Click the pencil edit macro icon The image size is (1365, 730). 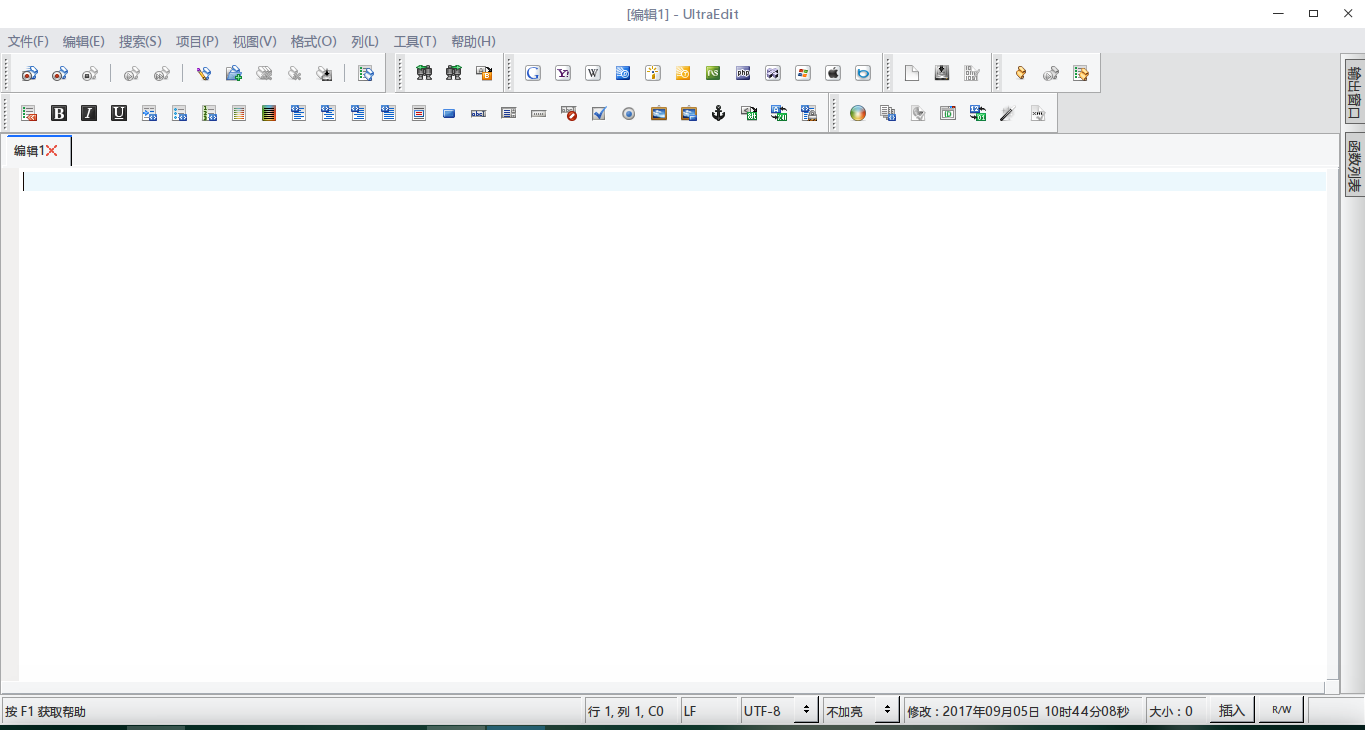click(x=204, y=73)
